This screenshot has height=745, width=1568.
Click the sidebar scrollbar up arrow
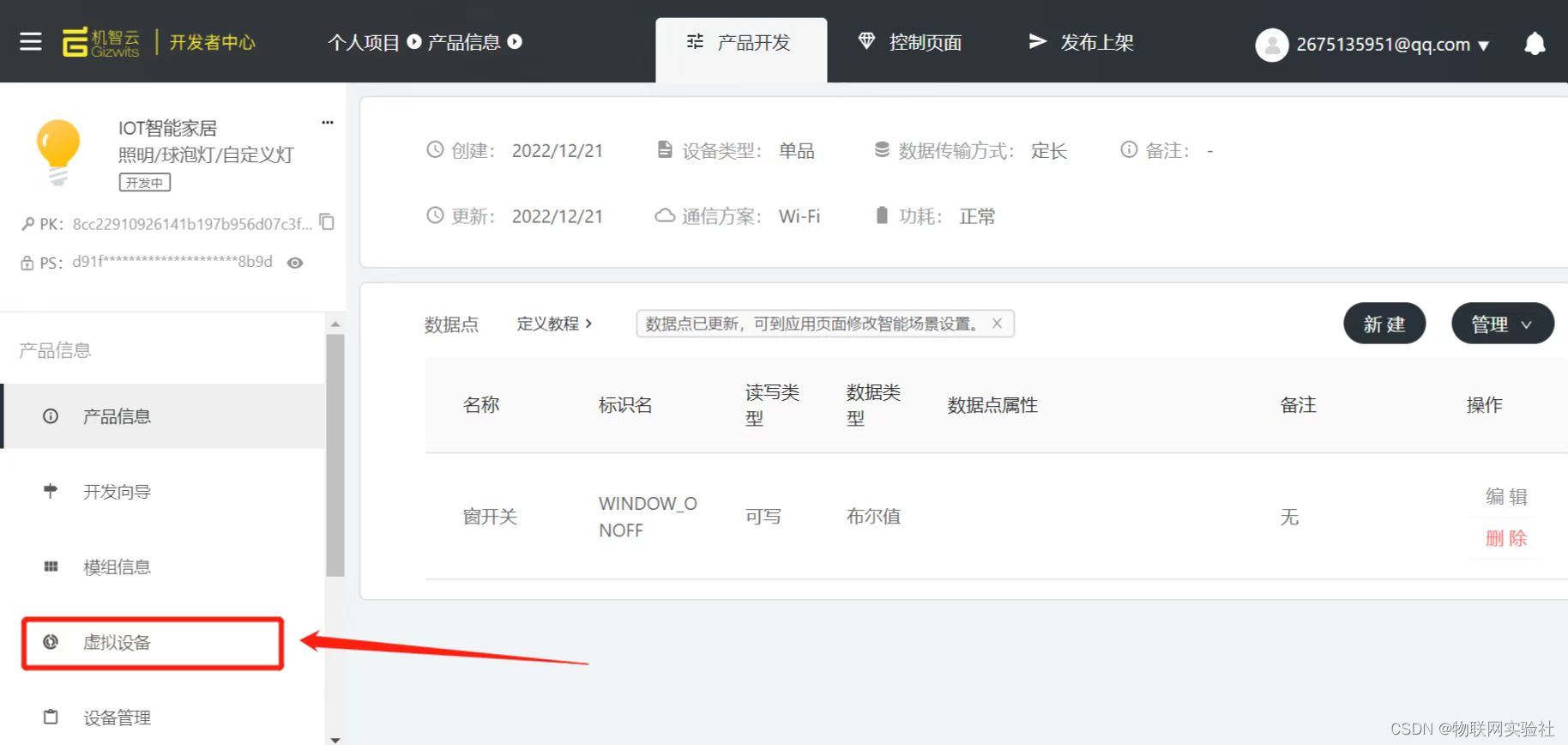point(335,324)
